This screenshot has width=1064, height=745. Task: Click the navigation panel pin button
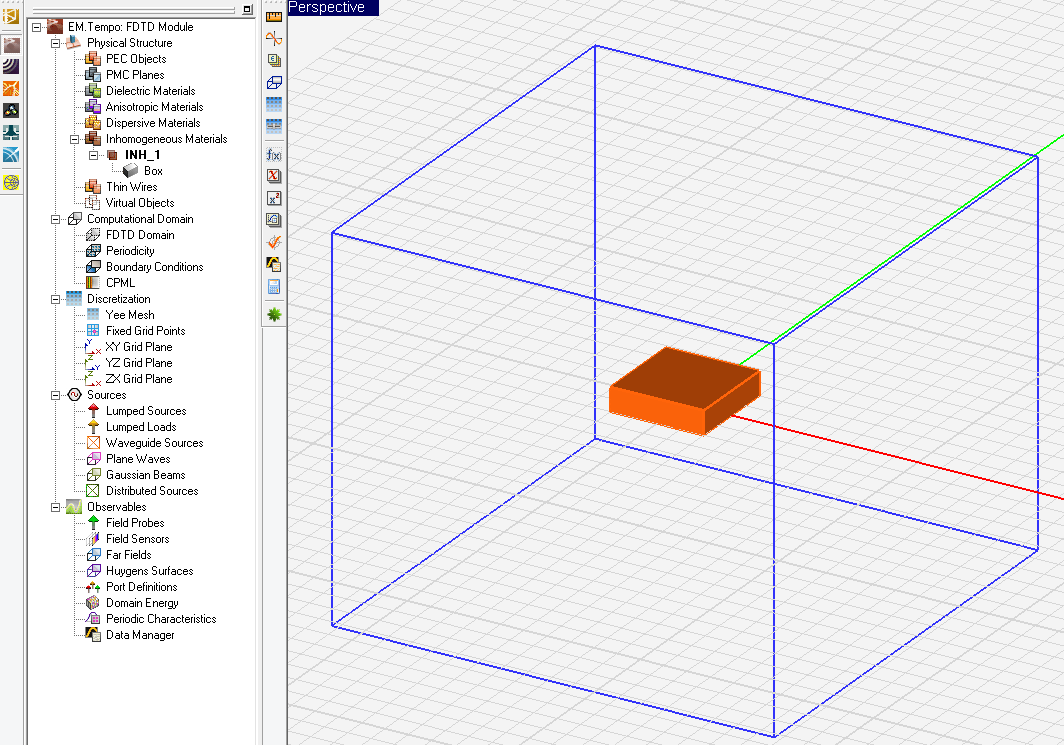(247, 9)
